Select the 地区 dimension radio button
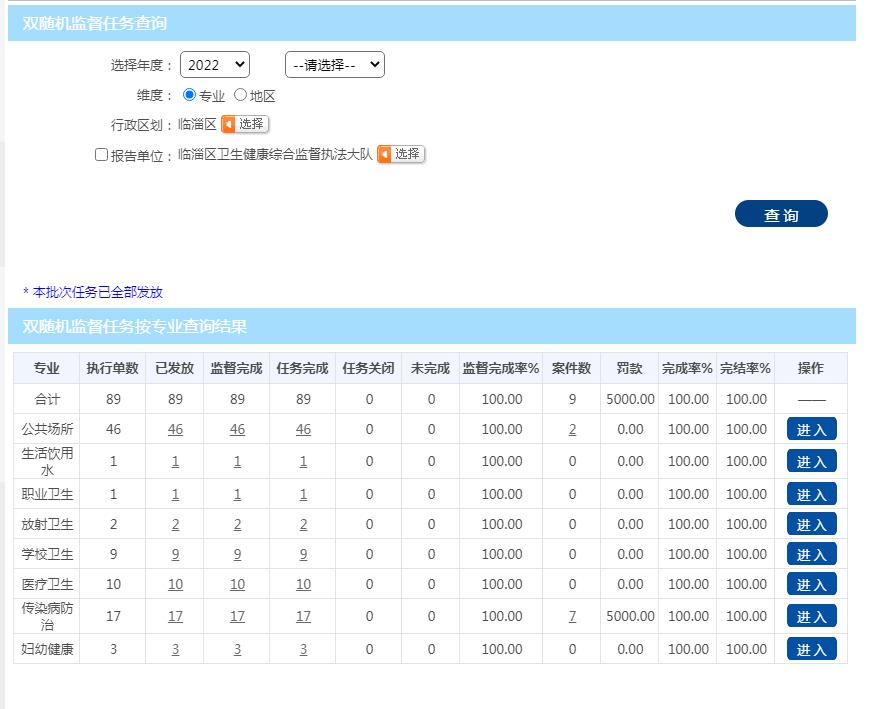This screenshot has width=879, height=709. tap(240, 95)
